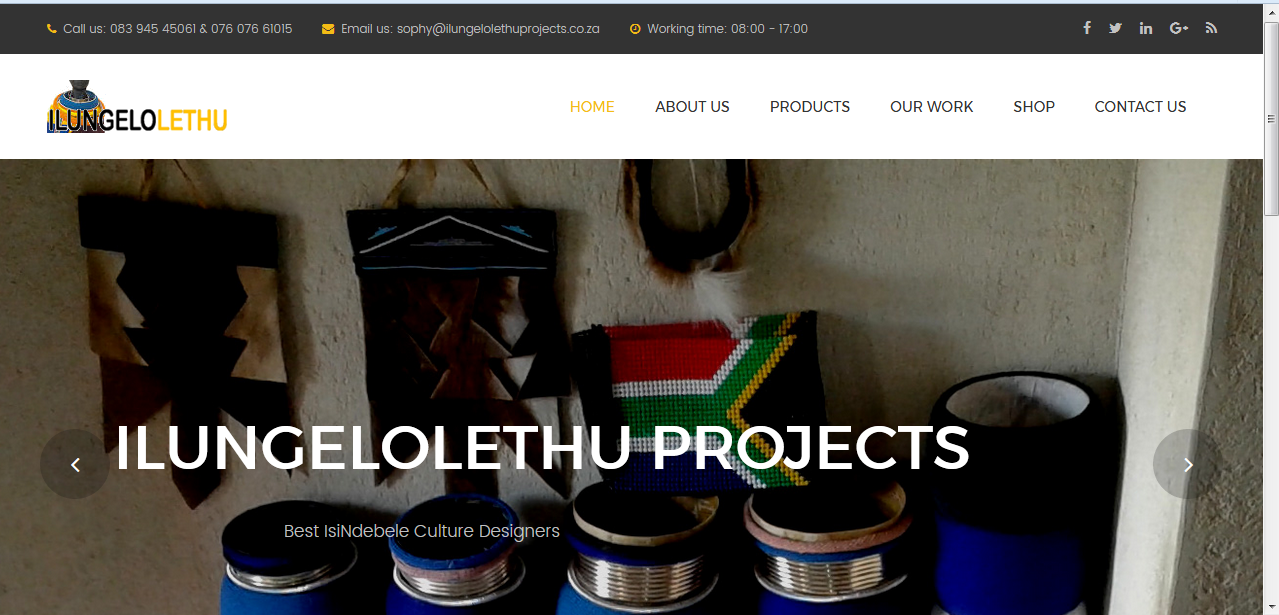
Task: Open the OUR WORK menu item
Action: pos(931,107)
